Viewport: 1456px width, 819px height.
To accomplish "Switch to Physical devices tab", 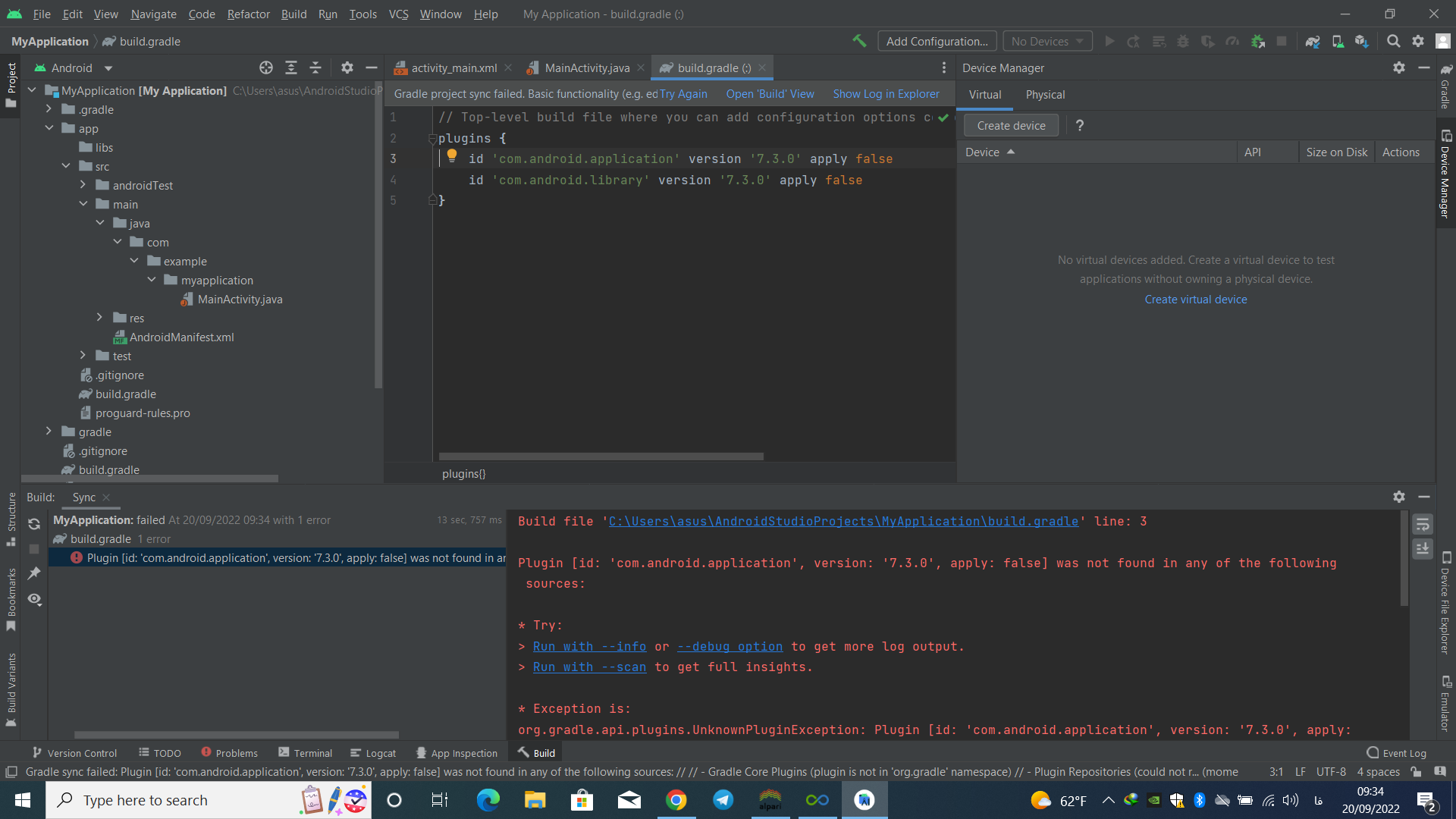I will (1045, 94).
